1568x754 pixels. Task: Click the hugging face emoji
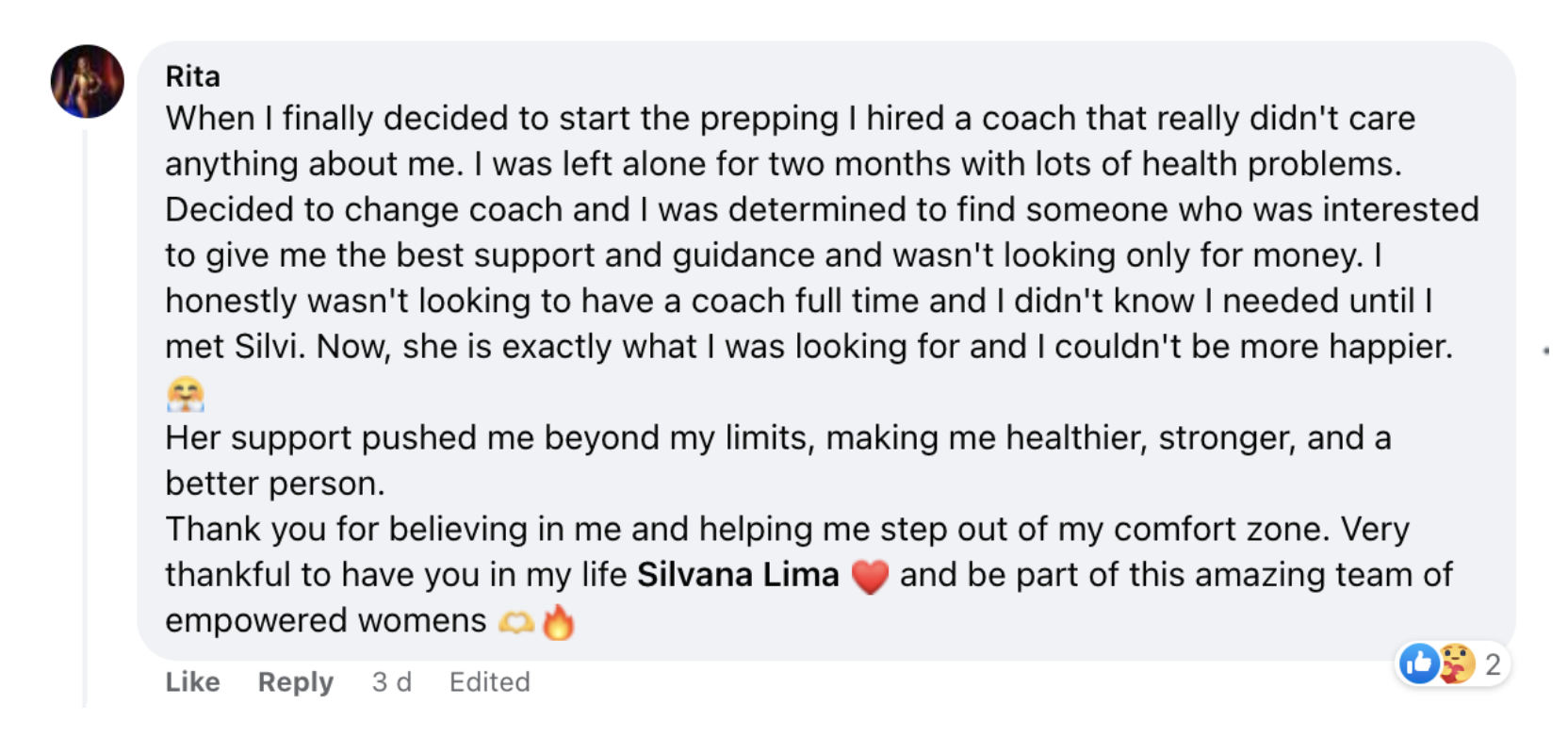tap(186, 394)
